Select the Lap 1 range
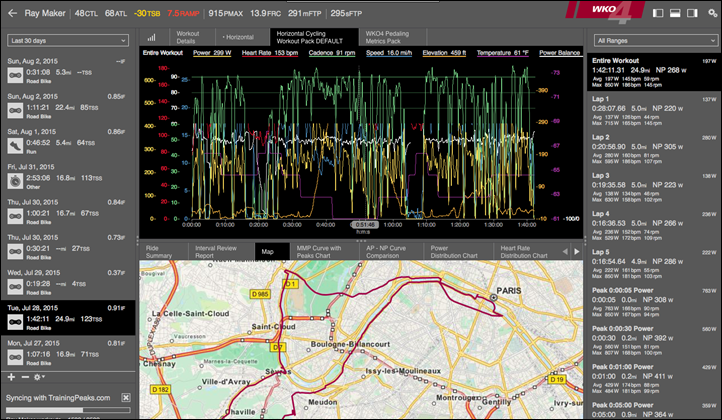Viewport: 722px width, 420px height. (x=654, y=111)
